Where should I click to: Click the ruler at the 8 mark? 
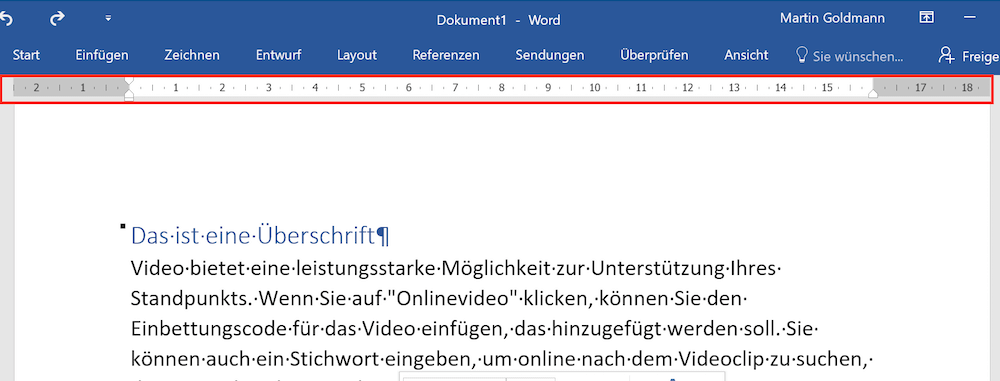coord(501,88)
